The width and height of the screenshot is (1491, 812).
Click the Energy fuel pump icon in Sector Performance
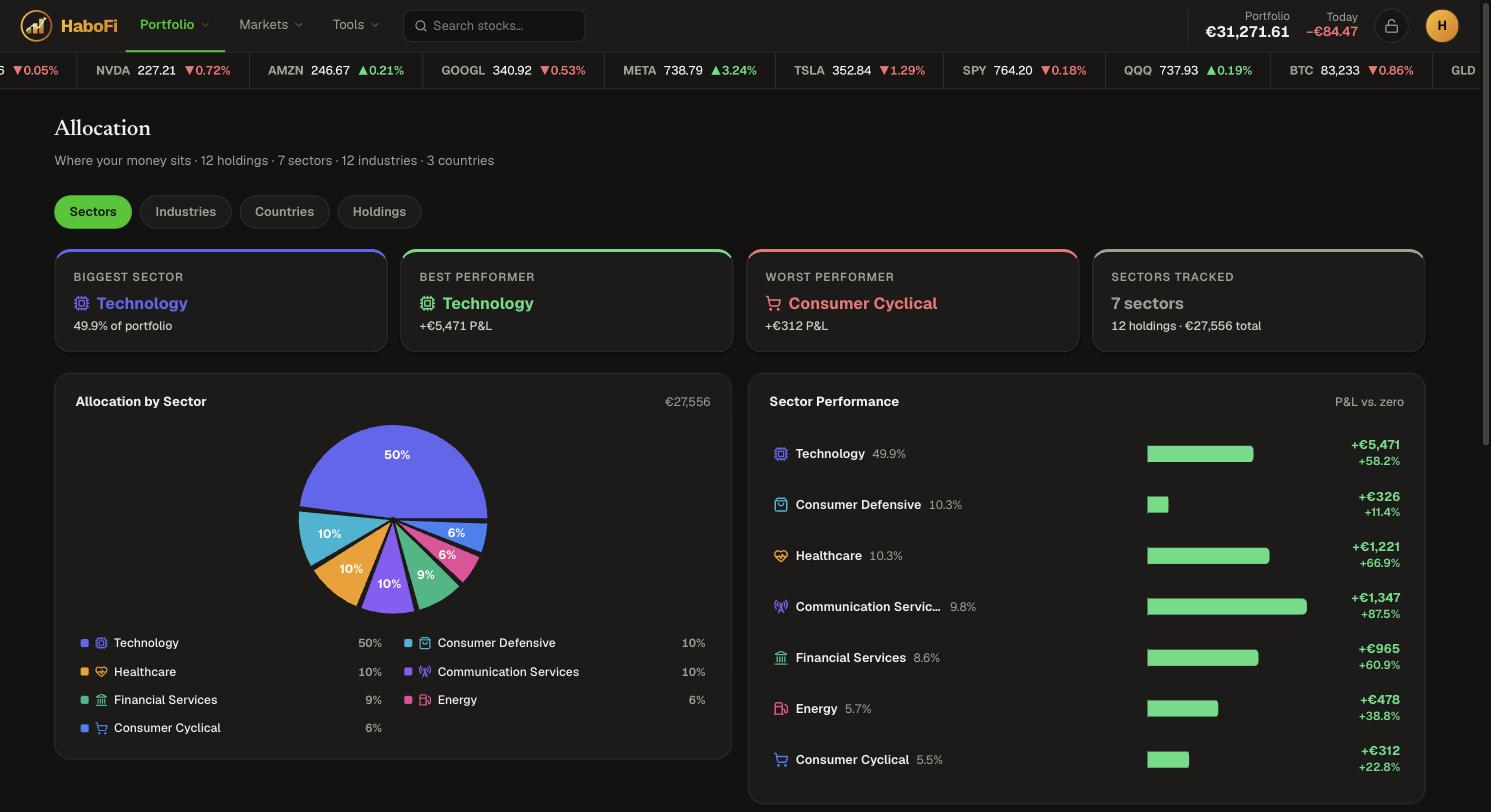(x=781, y=709)
